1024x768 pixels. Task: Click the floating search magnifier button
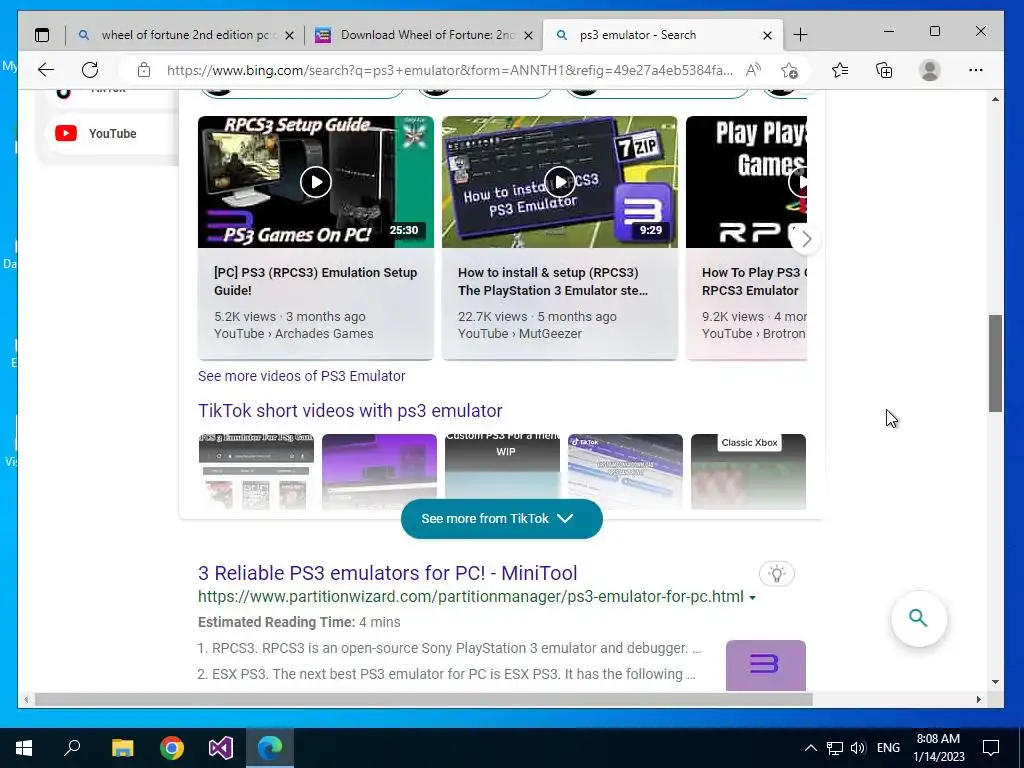(918, 618)
